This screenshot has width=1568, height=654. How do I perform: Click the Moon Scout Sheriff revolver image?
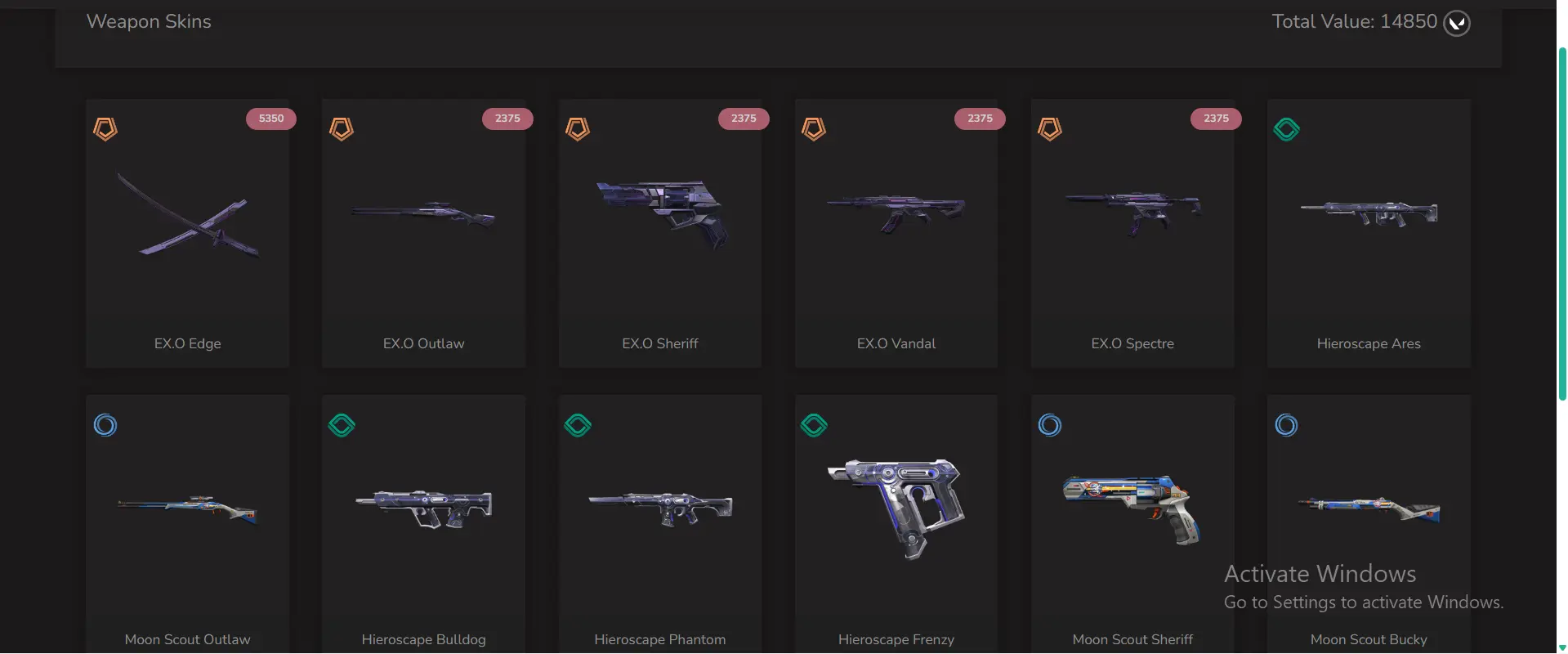(1132, 508)
